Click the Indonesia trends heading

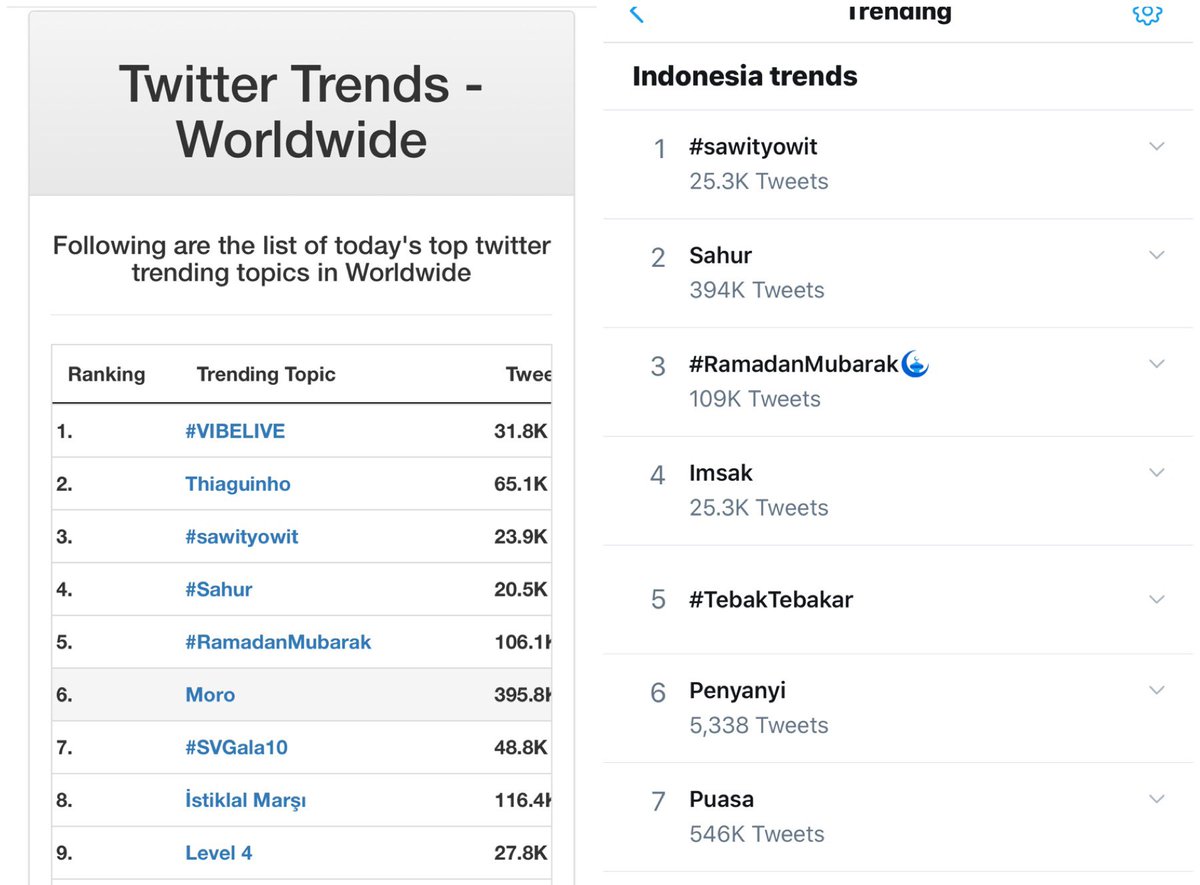745,76
